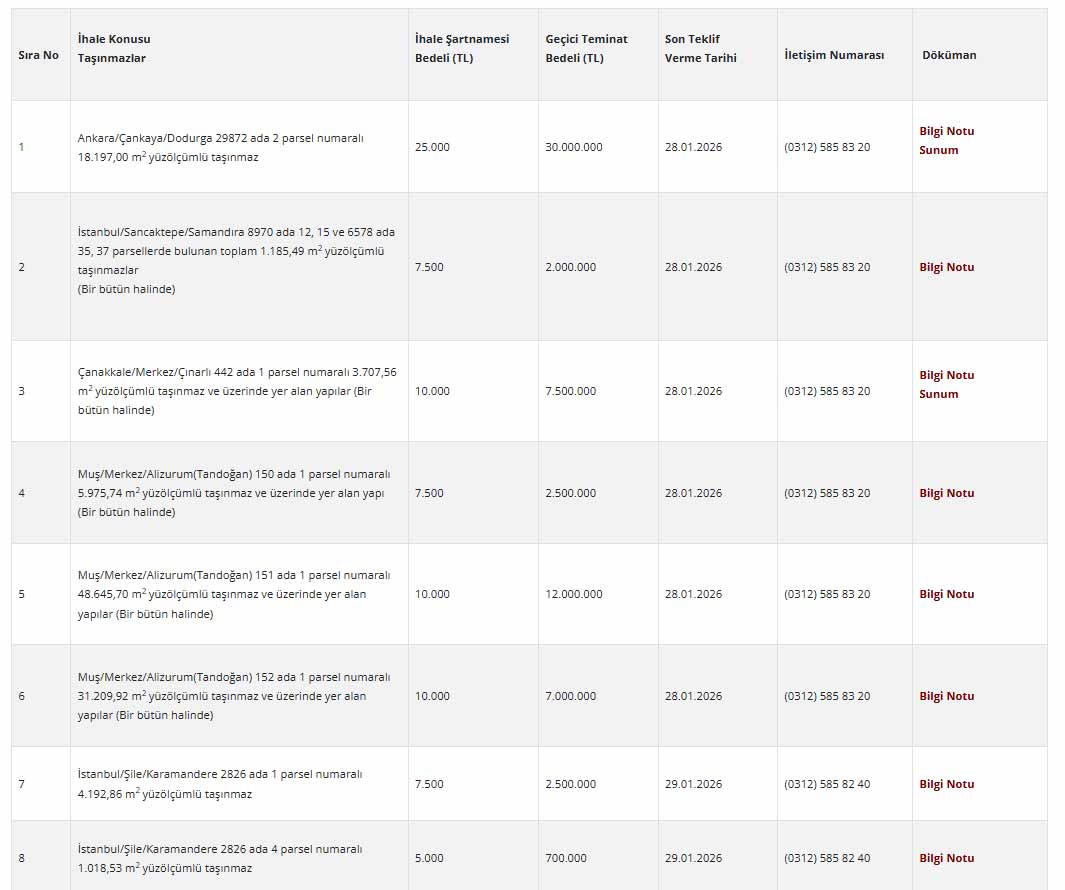Open Bilgi Notu for Ankara Çankaya Dodurga row
Screen dimensions: 1065x890
[x=946, y=131]
